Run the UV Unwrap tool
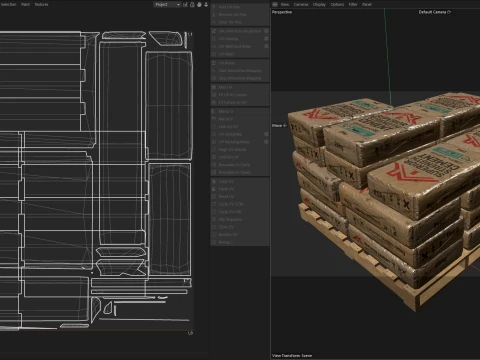Viewport: 480px width, 360px height. (237, 39)
